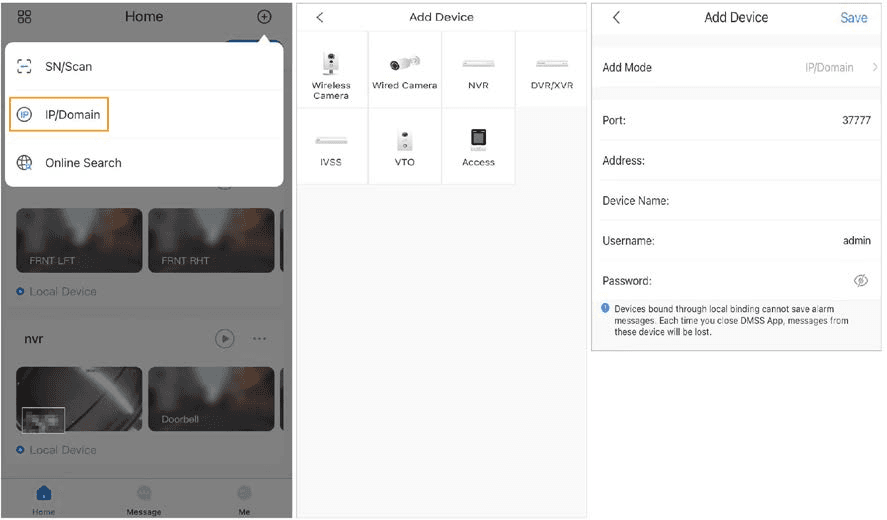Image resolution: width=887 pixels, height=520 pixels.
Task: Open the grid menu icon on Home
Action: point(24,17)
